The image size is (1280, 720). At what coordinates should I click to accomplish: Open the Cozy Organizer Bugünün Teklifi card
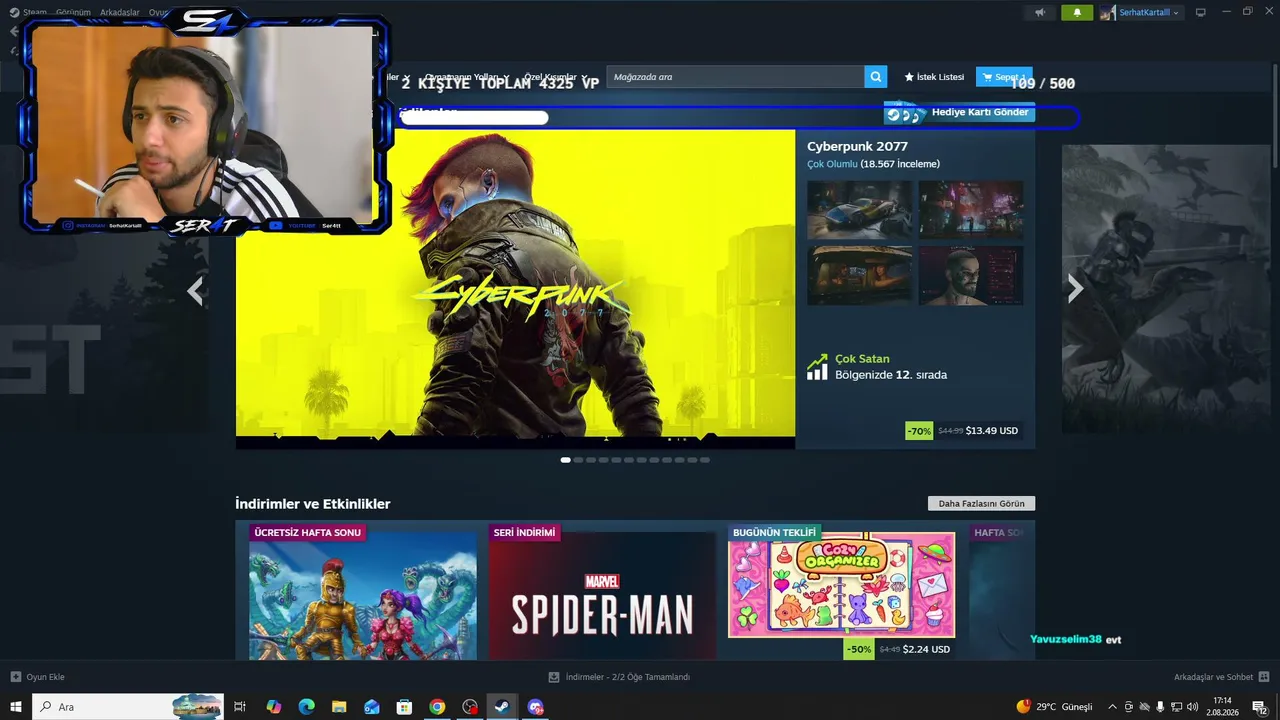[841, 592]
